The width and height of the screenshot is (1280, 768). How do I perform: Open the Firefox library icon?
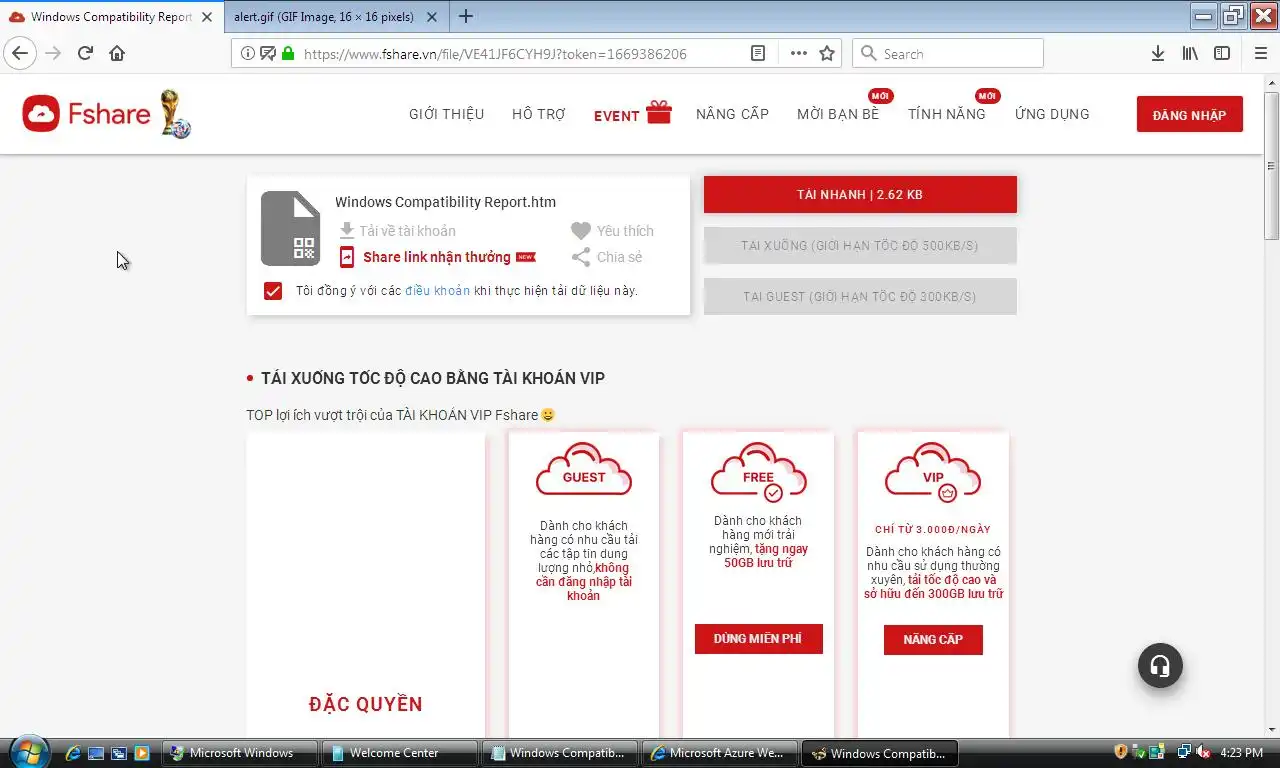tap(1190, 54)
